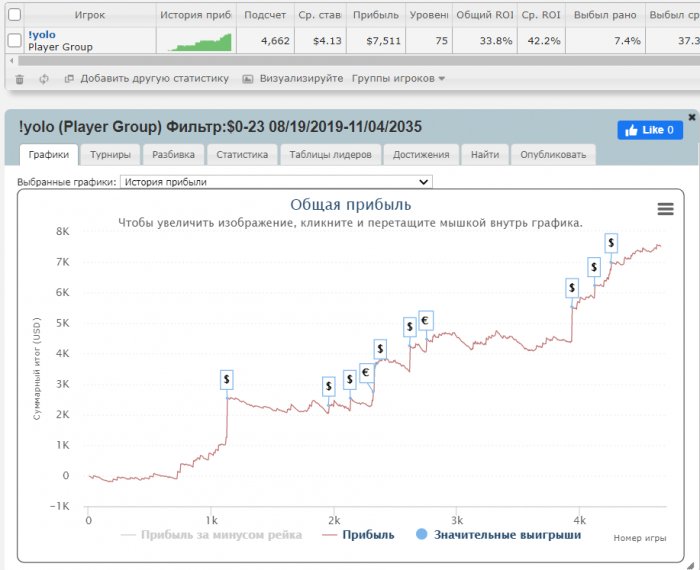Click the scrollbar left arrow

[11, 61]
